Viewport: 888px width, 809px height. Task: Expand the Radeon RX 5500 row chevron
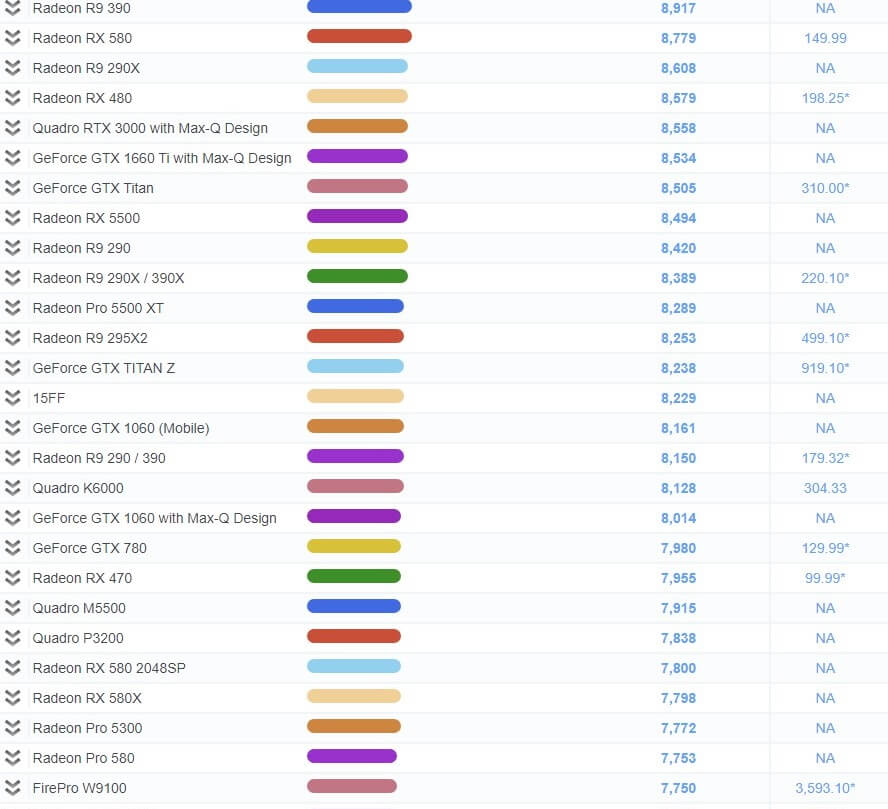(12, 218)
